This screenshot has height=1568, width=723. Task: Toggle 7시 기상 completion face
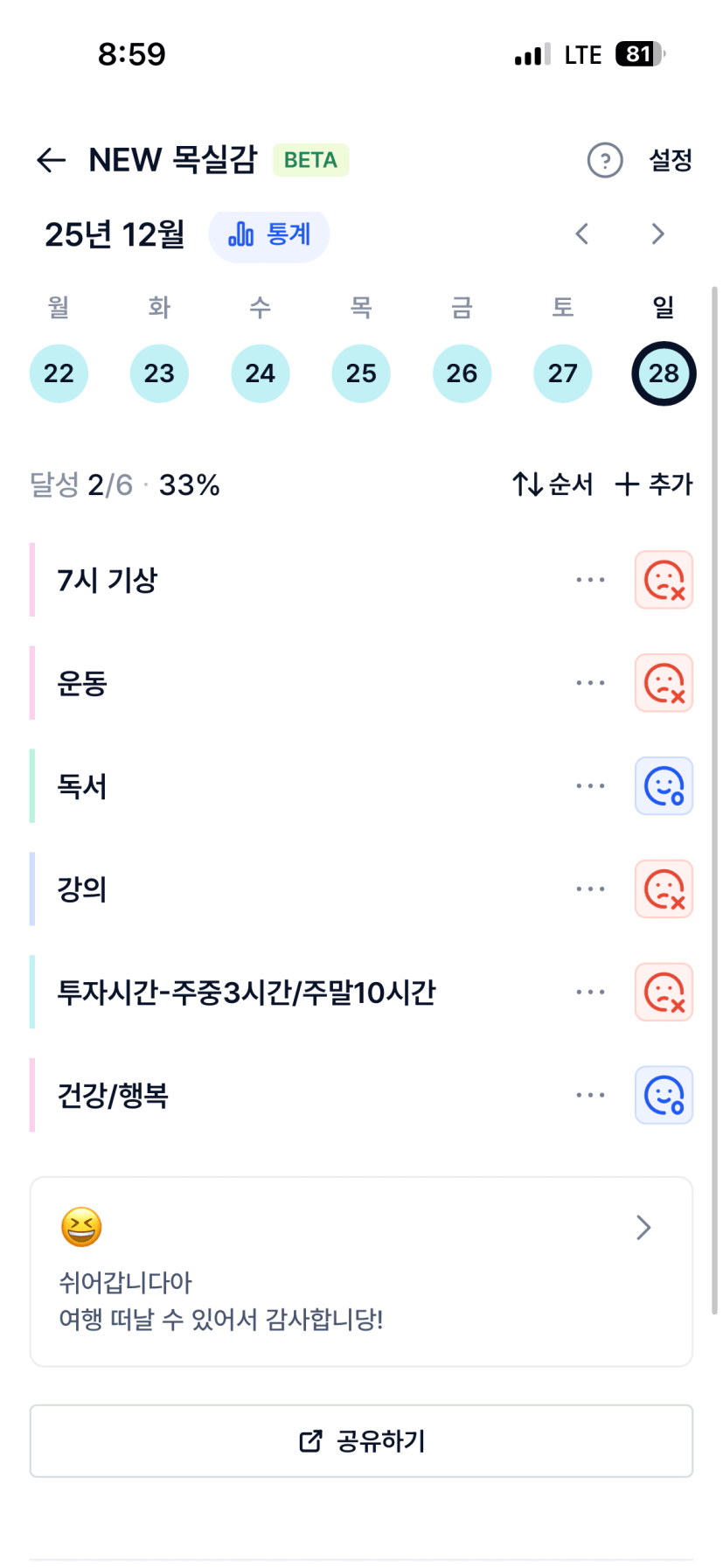point(664,580)
